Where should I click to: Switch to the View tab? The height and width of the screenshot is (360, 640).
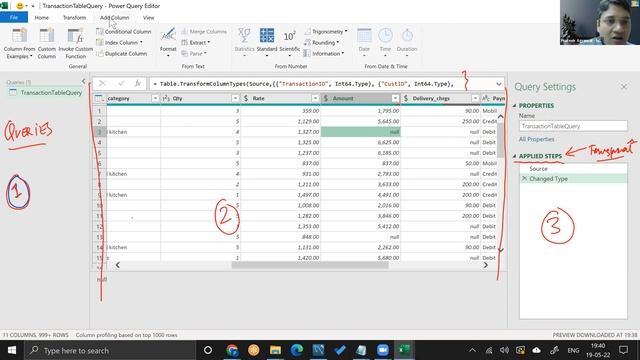coord(149,18)
